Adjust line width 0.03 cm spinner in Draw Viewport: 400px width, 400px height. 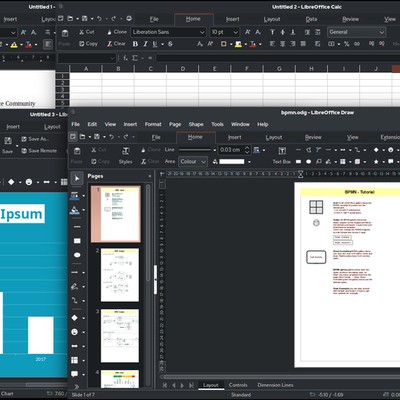coord(247,150)
